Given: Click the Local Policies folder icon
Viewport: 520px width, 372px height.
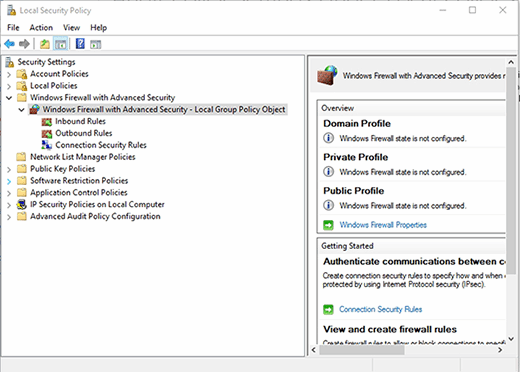Looking at the screenshot, I should [22, 86].
